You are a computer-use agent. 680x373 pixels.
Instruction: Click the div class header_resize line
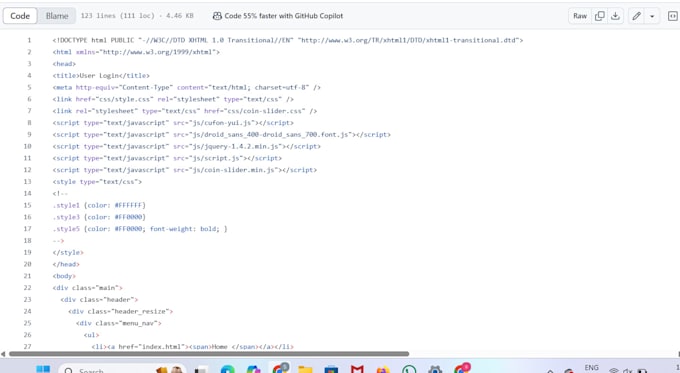(121, 311)
